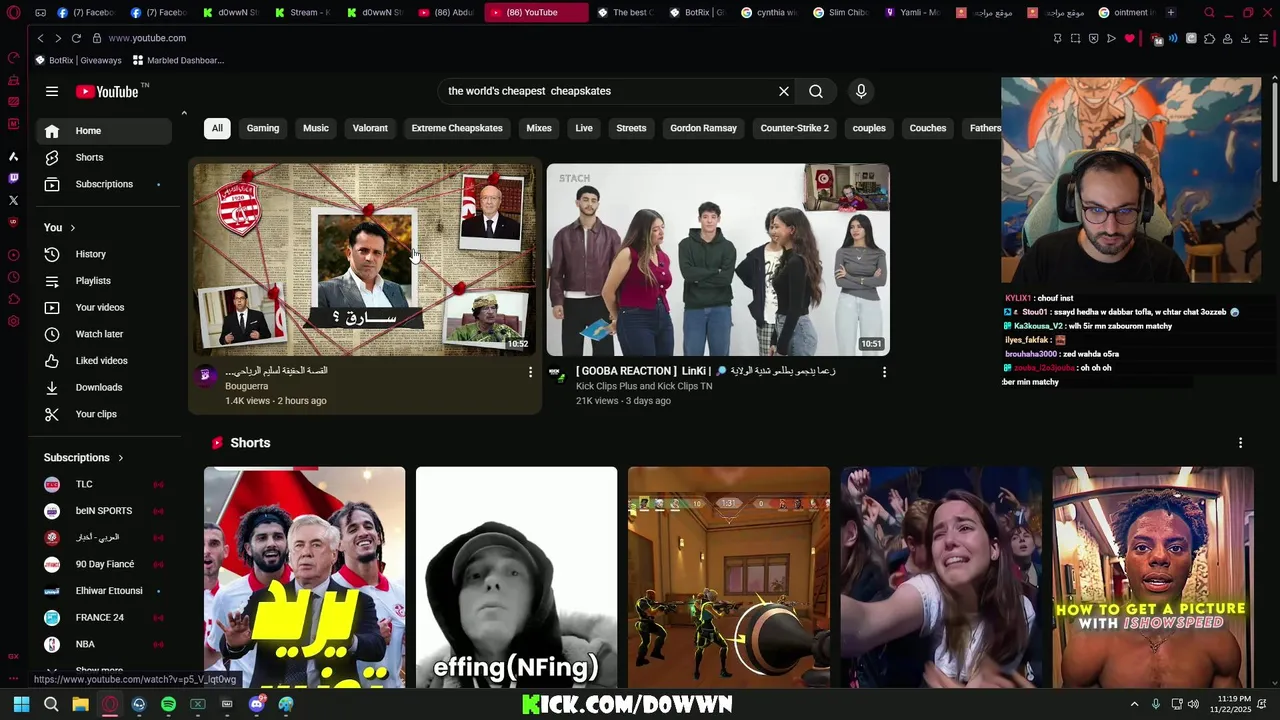Viewport: 1280px width, 720px height.
Task: Open the Elhiwar Ettounsi subscription
Action: (105, 591)
